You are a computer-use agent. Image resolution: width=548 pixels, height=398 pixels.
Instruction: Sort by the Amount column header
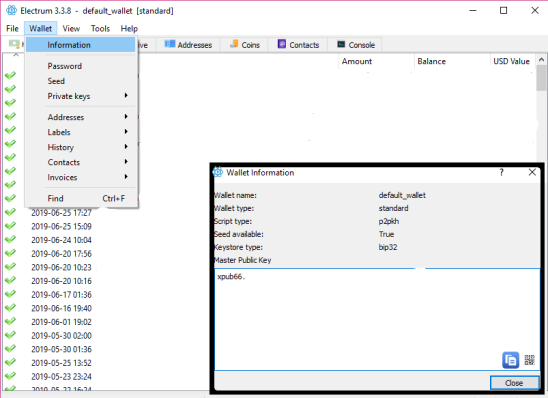pos(376,61)
